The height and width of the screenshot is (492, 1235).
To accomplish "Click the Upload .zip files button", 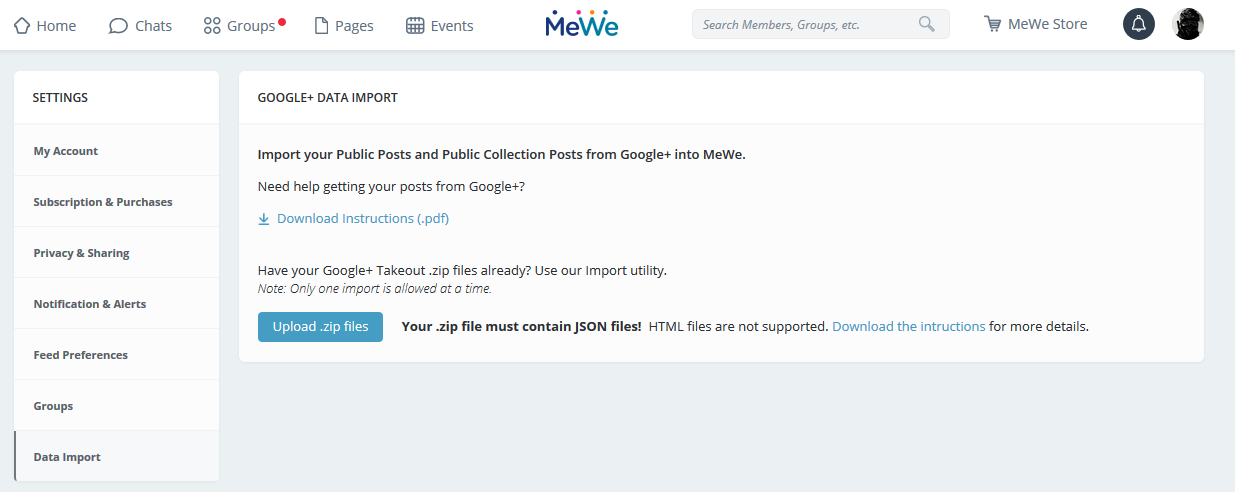I will tap(320, 326).
